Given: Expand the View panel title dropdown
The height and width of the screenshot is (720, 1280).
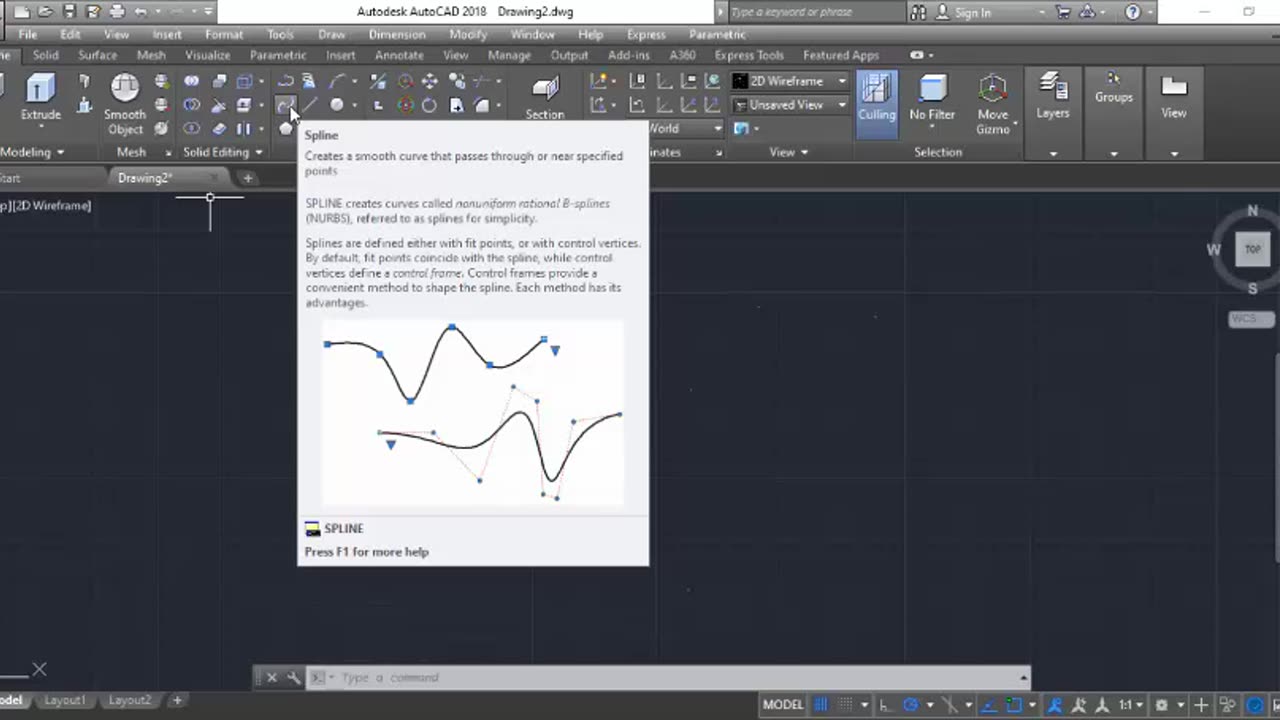Looking at the screenshot, I should 789,152.
